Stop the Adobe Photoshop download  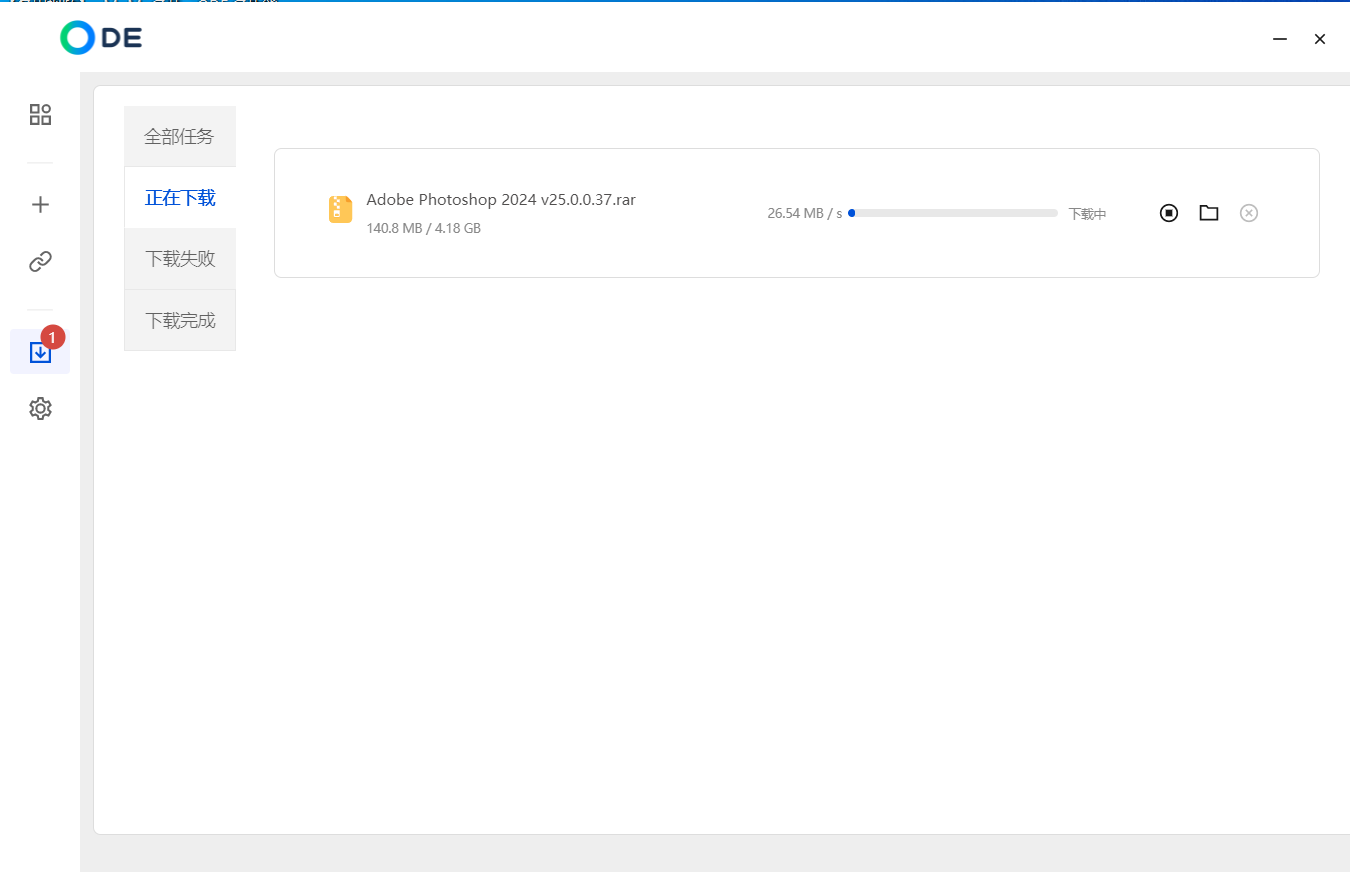click(1169, 213)
